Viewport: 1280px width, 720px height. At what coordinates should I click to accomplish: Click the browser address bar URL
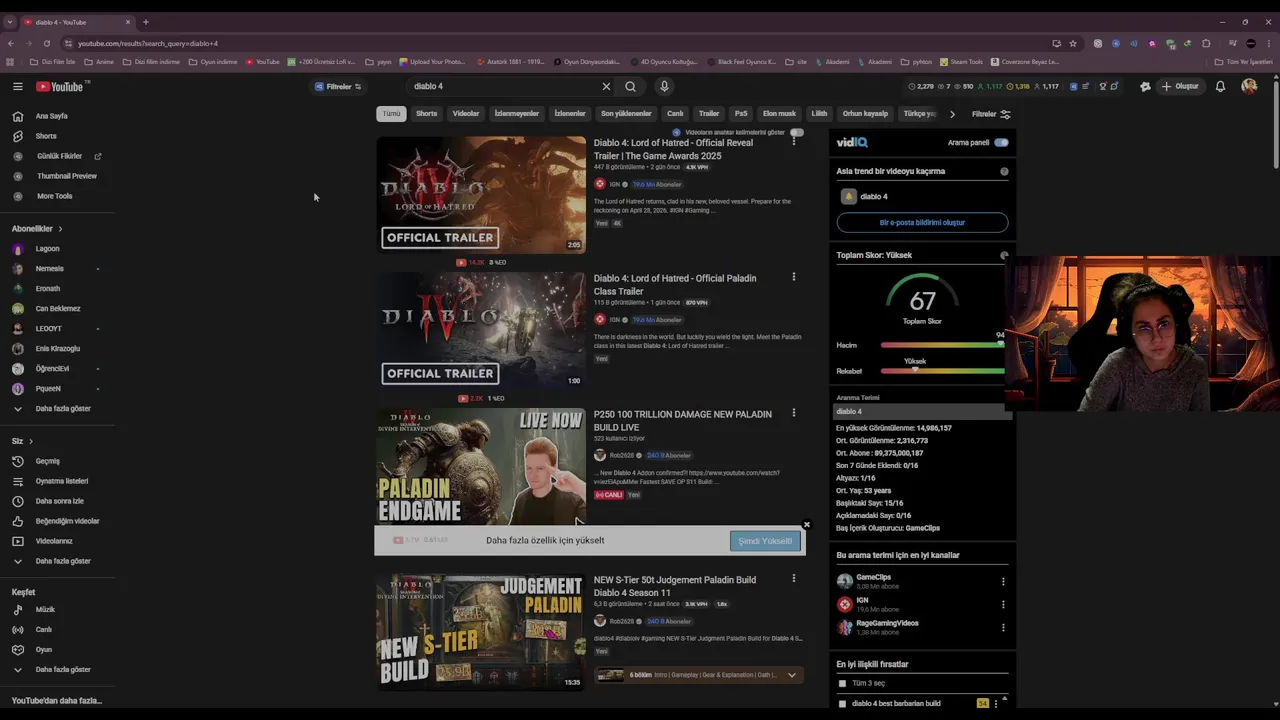click(148, 44)
